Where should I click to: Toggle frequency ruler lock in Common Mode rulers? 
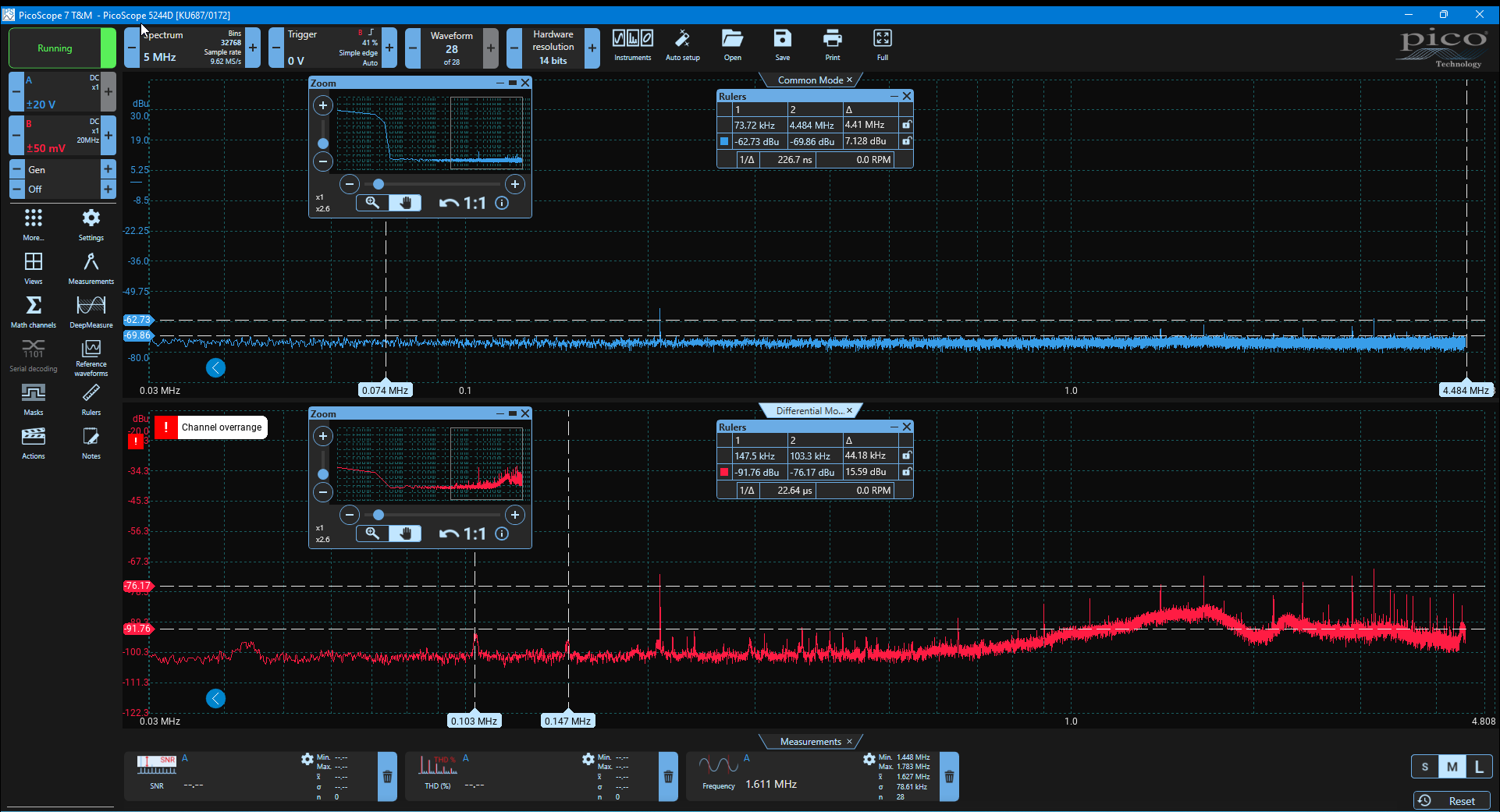[906, 125]
